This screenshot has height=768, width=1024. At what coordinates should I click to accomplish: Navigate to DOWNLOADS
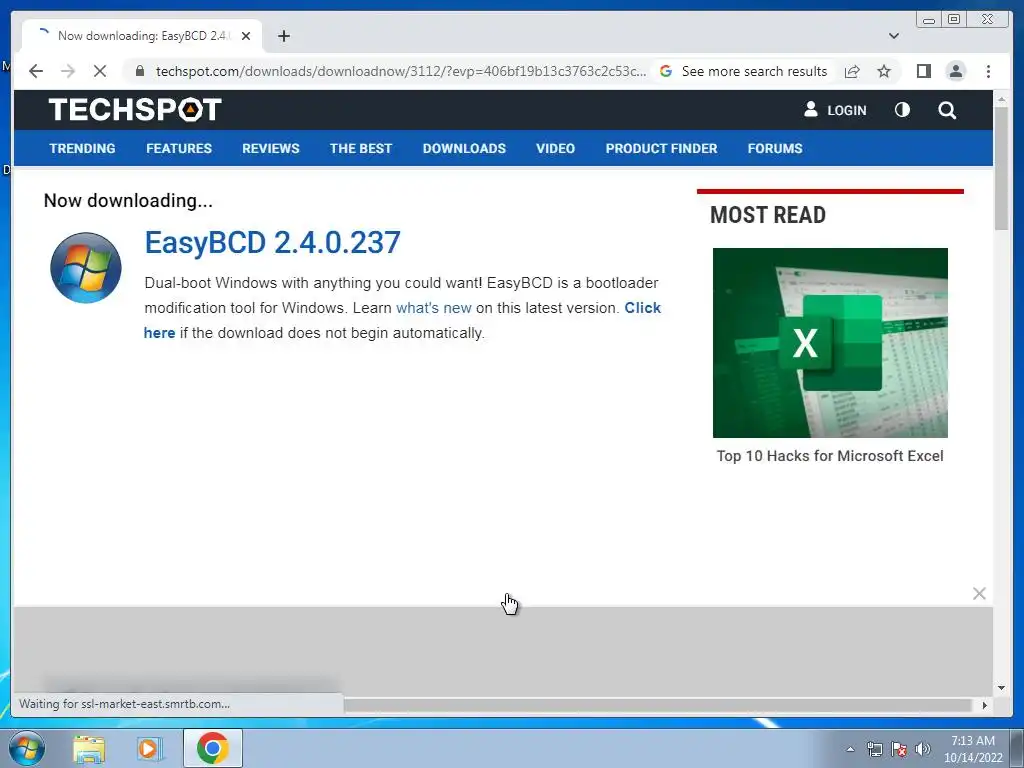[x=464, y=148]
